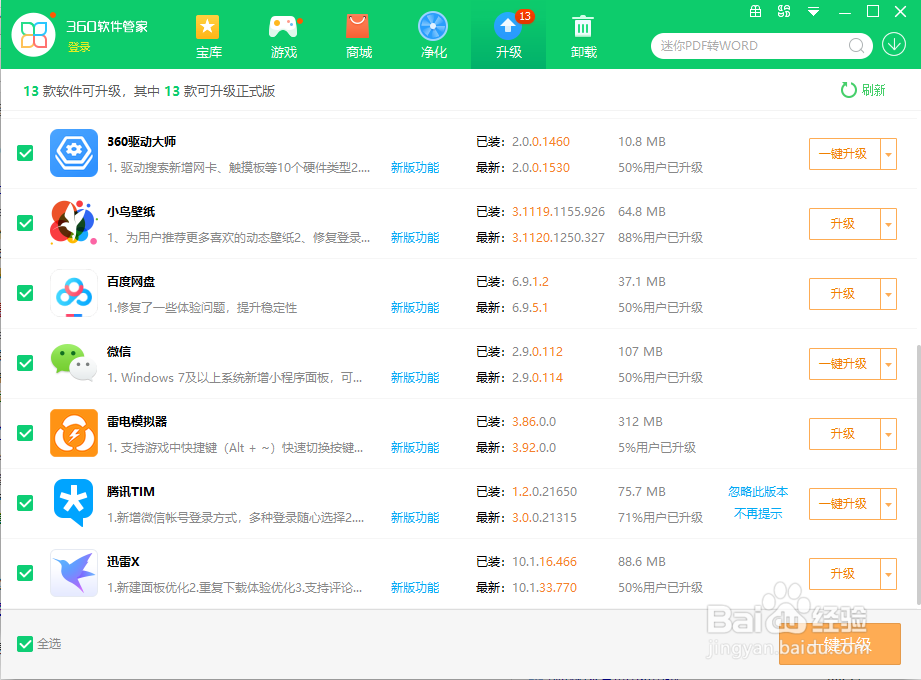The height and width of the screenshot is (680, 921).
Task: Click the 小鸟壁纸 software name
Action: point(131,211)
